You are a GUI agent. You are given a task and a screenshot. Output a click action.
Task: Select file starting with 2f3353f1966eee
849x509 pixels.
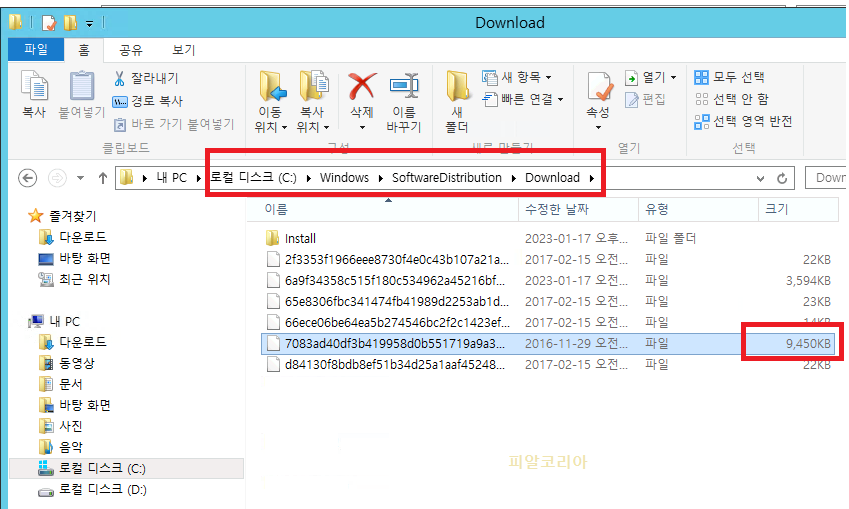pos(549,259)
